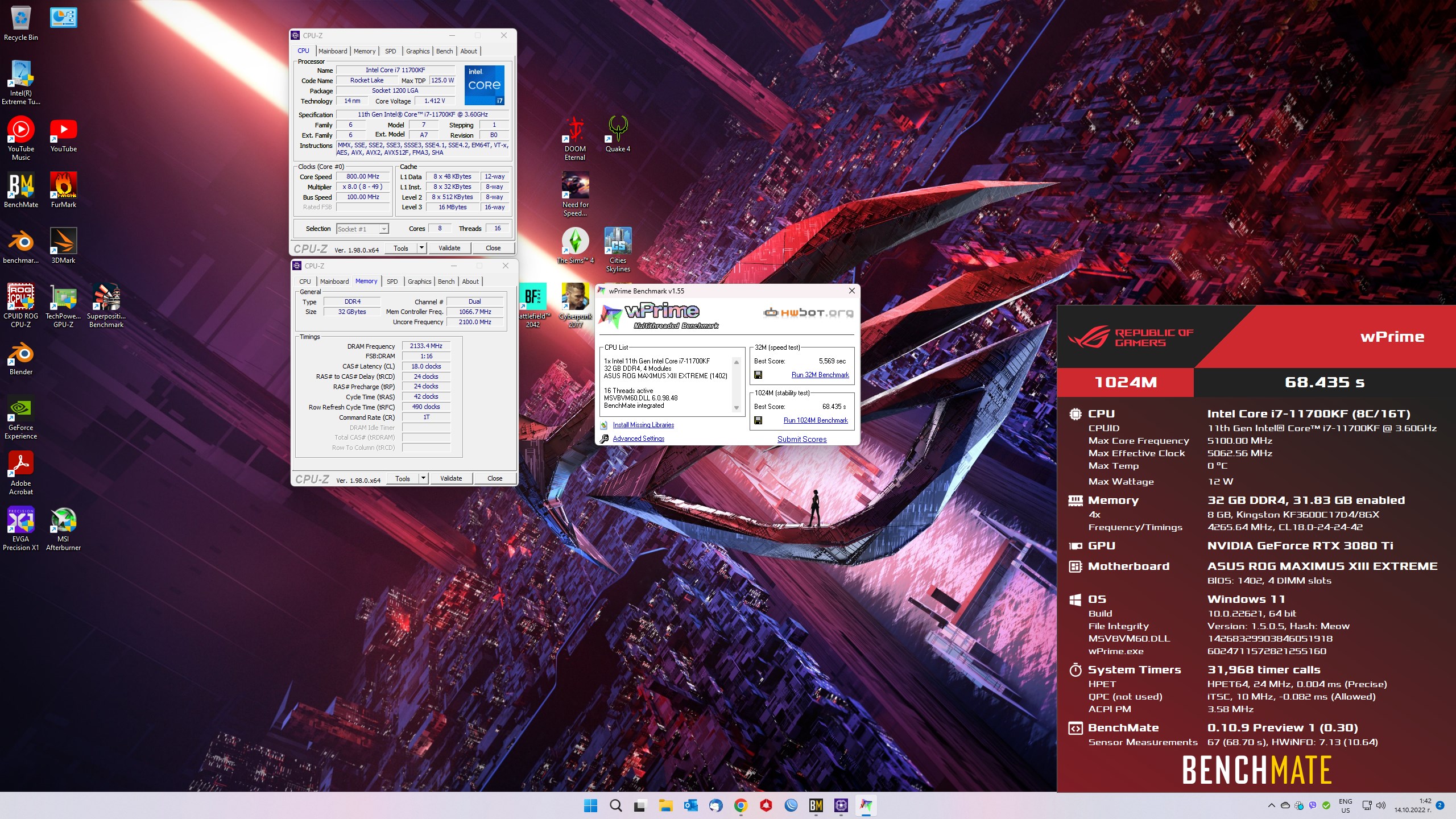Show hidden system tray icons
This screenshot has height=819, width=1456.
pyautogui.click(x=1271, y=805)
